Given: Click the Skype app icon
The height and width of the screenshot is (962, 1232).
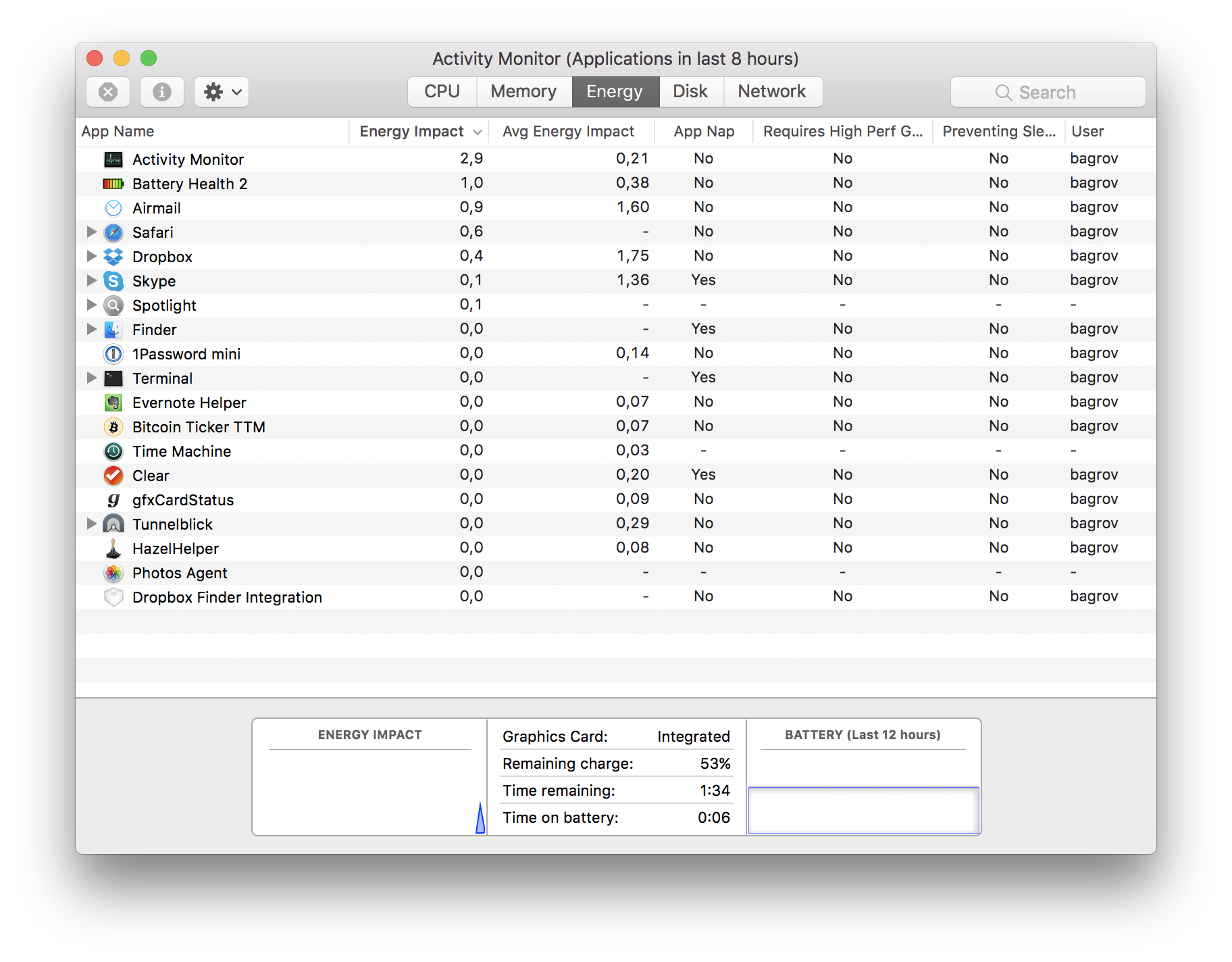Looking at the screenshot, I should 113,281.
